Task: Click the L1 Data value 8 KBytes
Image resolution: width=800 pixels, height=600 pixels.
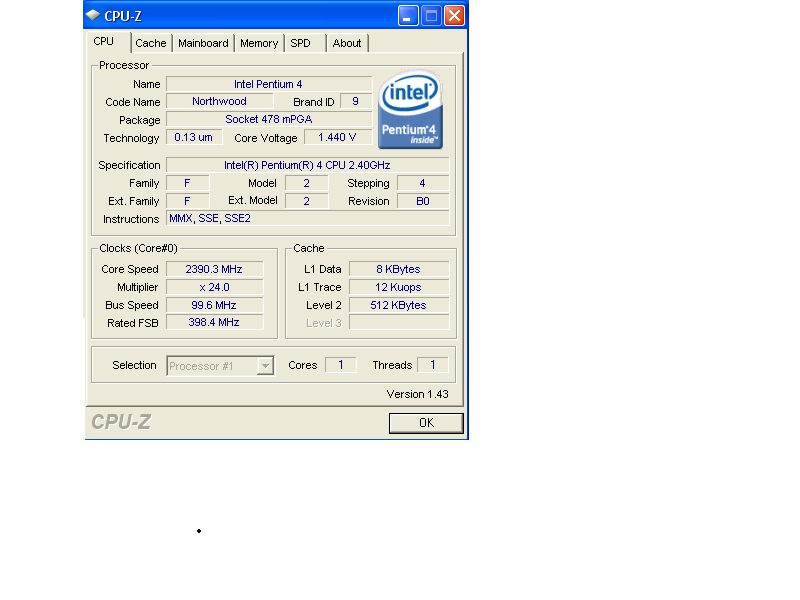Action: (399, 269)
